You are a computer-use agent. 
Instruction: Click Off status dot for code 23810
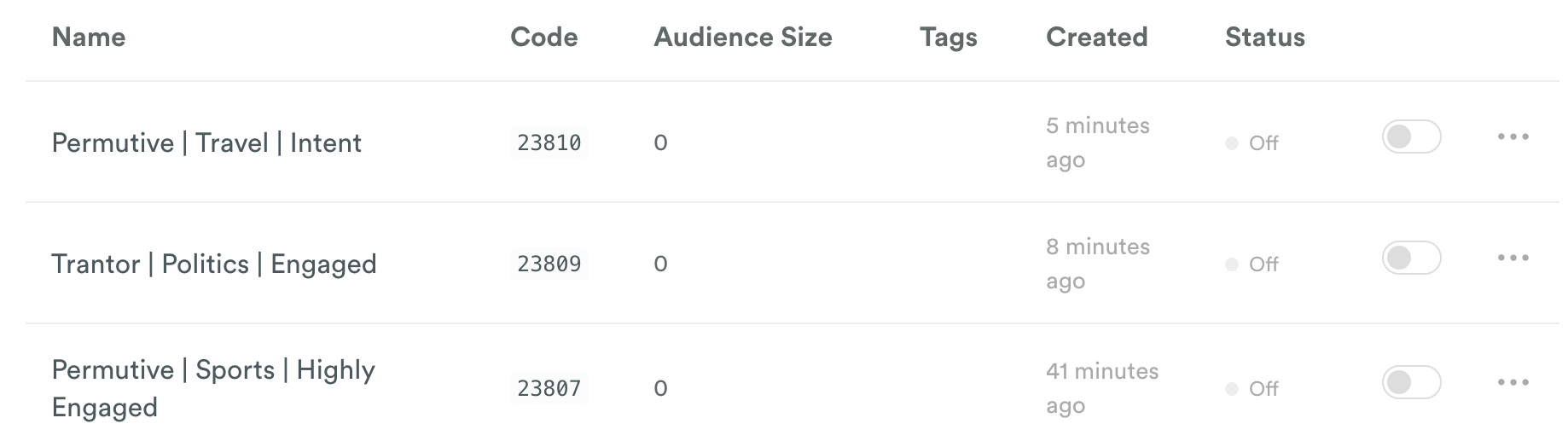coord(1231,143)
